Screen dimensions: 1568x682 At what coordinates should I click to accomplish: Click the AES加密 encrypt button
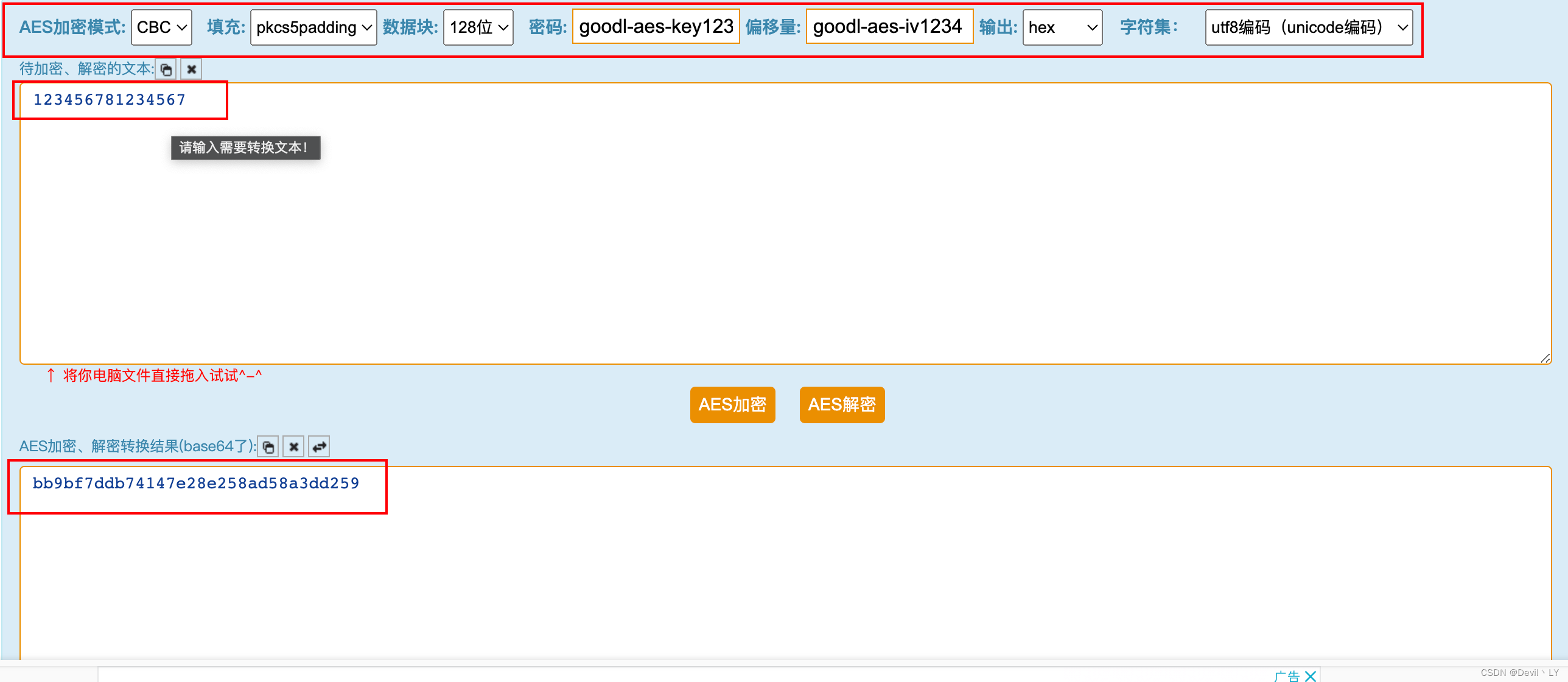[732, 405]
